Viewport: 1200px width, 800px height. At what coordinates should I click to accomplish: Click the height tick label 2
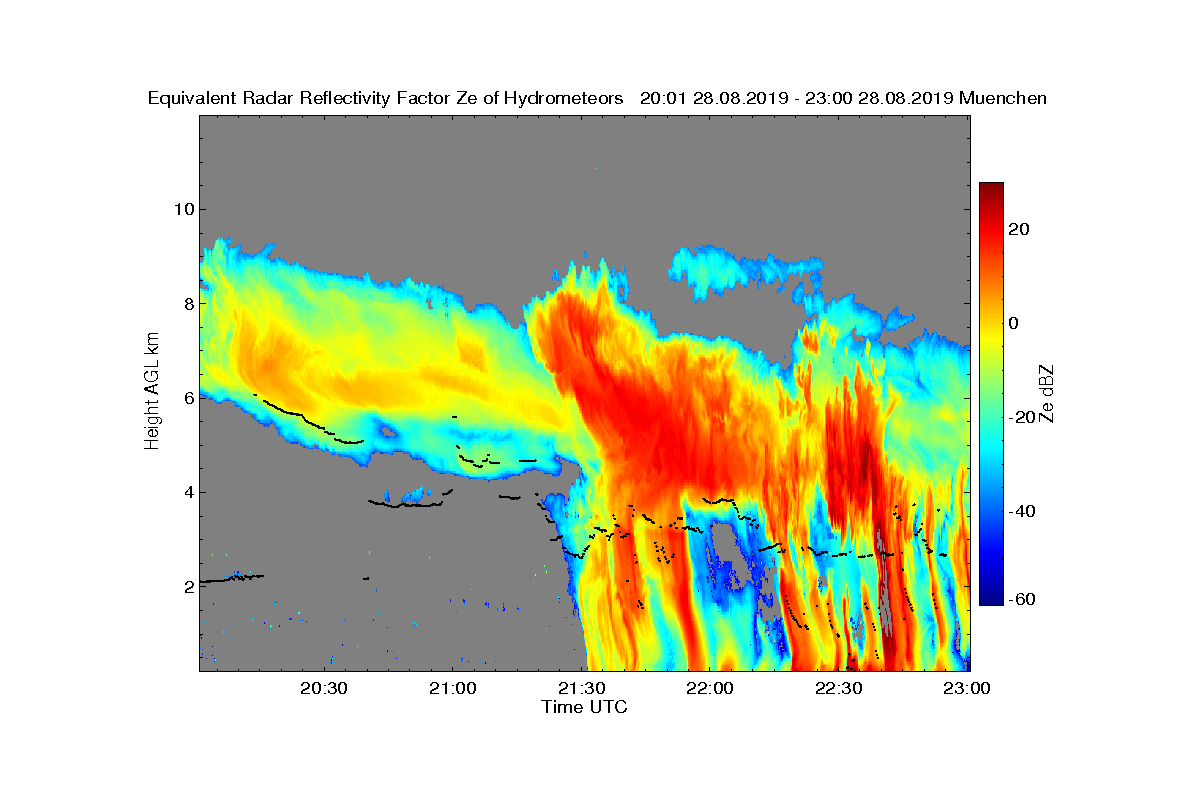[187, 586]
